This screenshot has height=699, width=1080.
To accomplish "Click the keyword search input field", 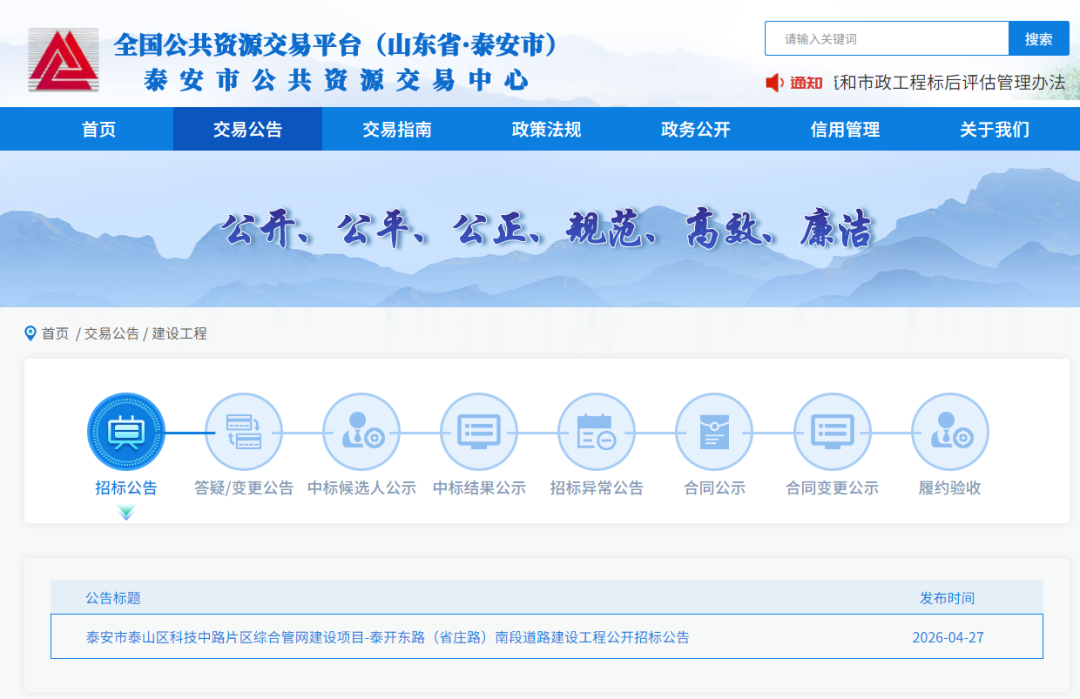I will click(887, 39).
